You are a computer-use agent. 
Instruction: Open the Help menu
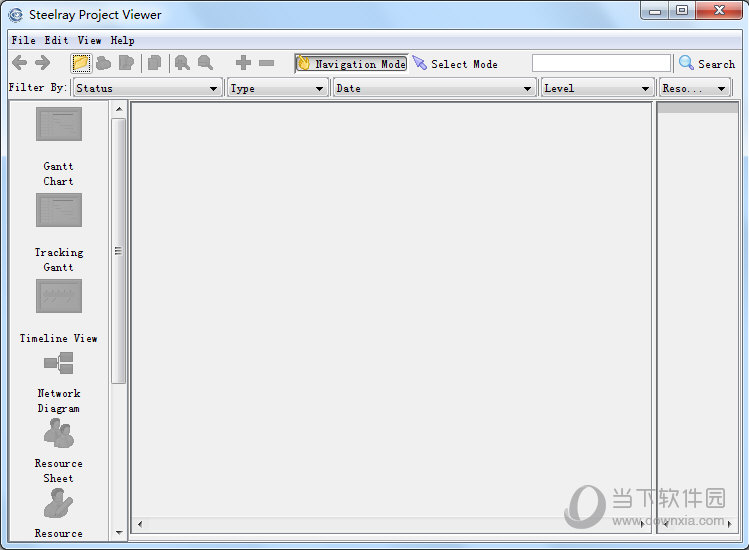pyautogui.click(x=122, y=41)
